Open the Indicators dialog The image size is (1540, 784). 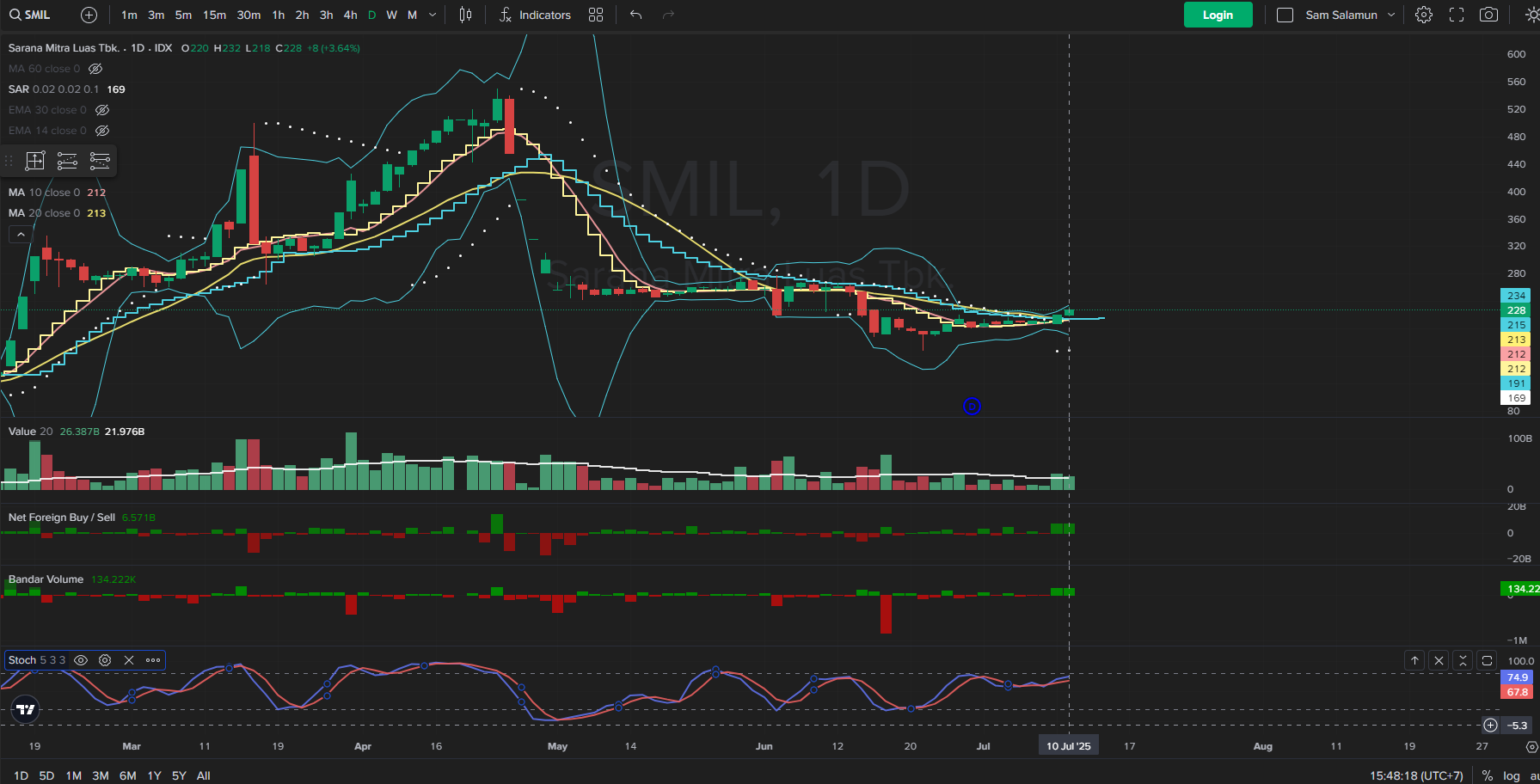click(x=534, y=15)
